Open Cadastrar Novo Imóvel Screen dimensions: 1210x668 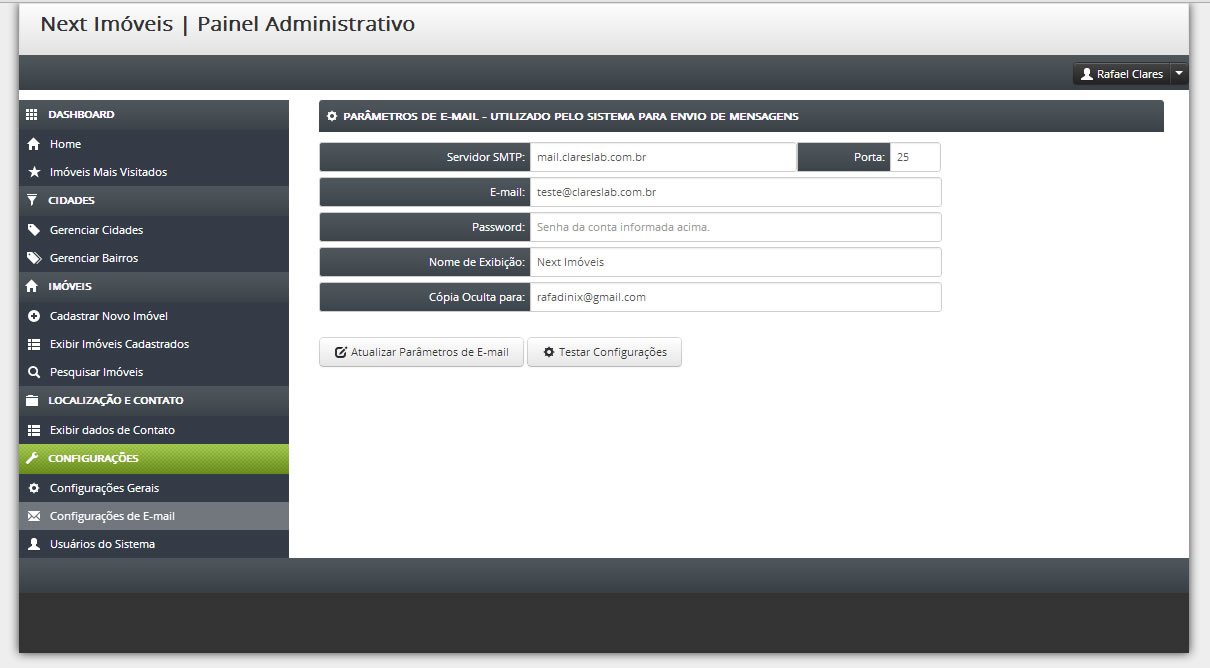tap(154, 316)
